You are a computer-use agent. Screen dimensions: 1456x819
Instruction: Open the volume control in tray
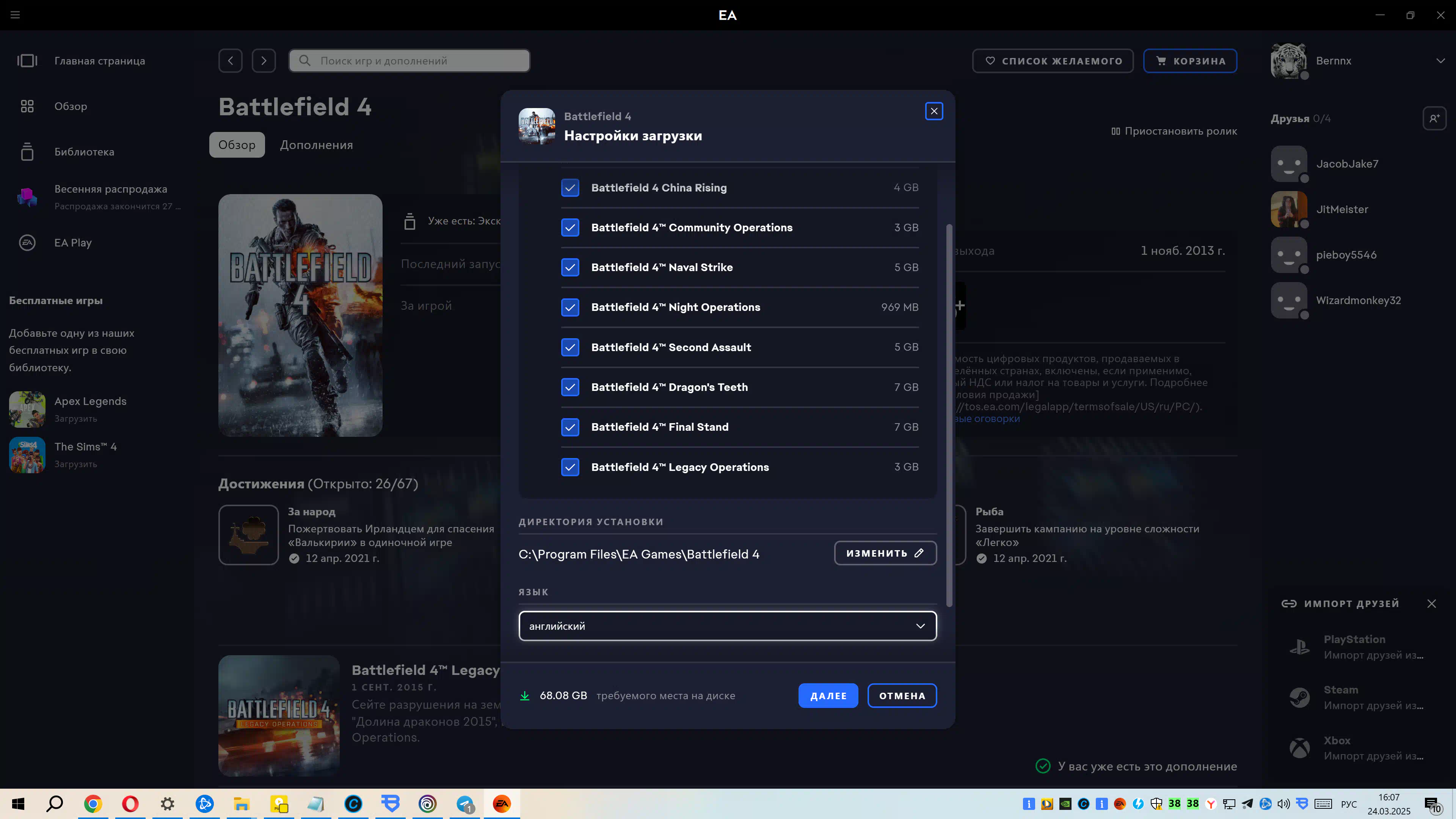pyautogui.click(x=1283, y=804)
